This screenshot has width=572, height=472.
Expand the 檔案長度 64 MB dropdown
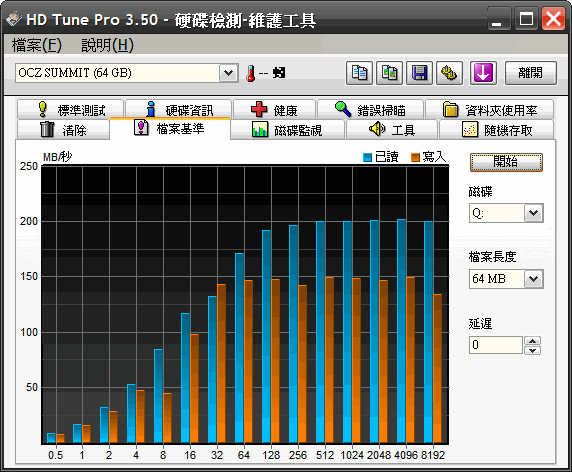pyautogui.click(x=533, y=279)
